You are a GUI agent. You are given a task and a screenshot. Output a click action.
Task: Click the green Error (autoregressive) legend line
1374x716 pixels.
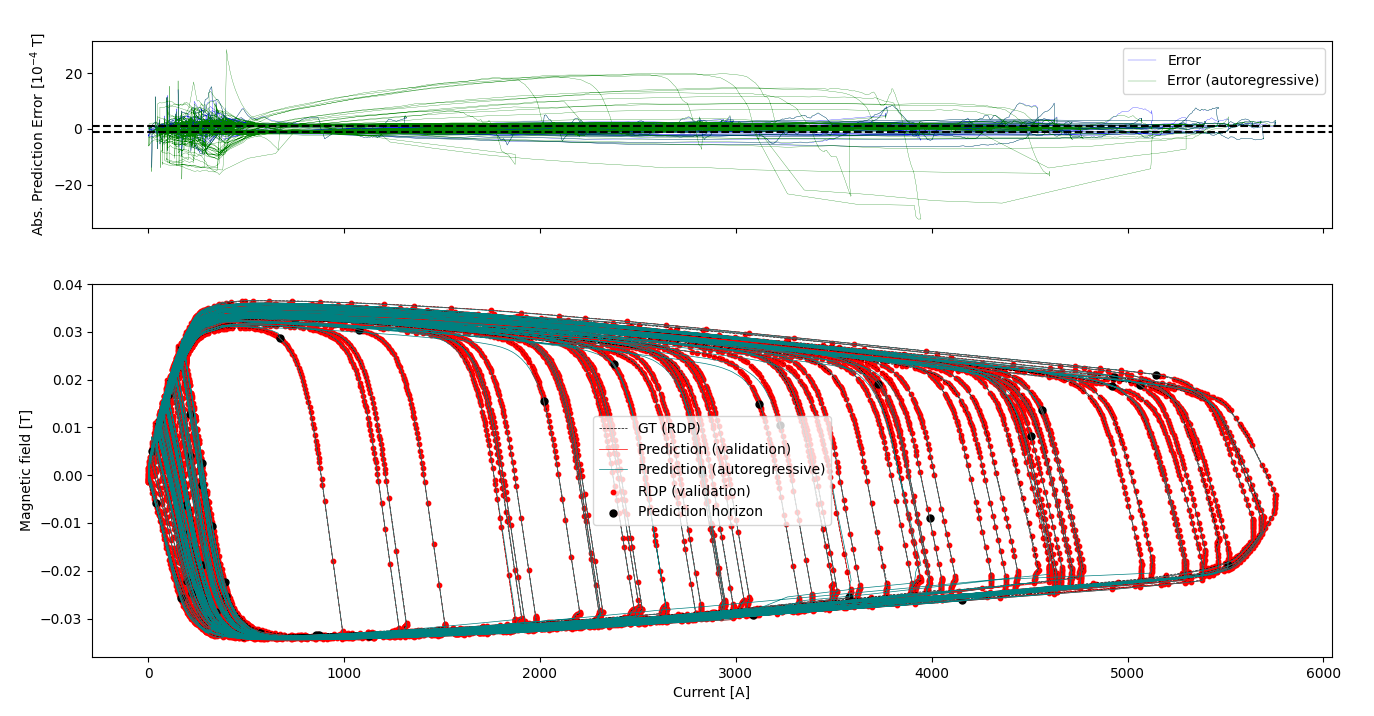tap(1144, 81)
